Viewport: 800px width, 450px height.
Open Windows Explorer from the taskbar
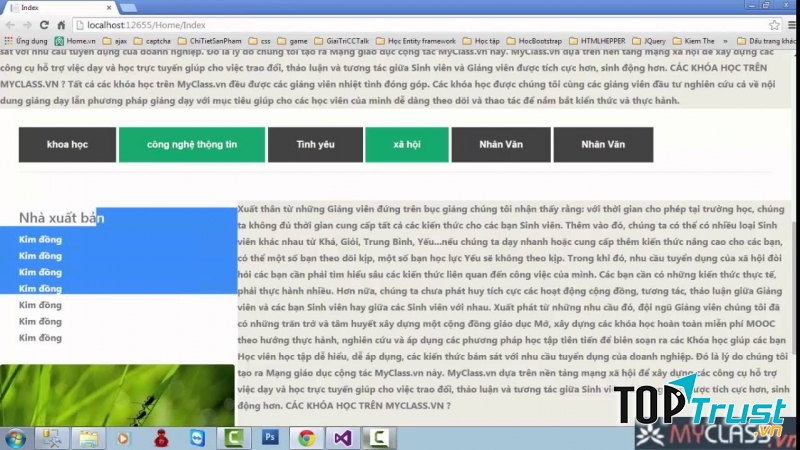coord(88,438)
